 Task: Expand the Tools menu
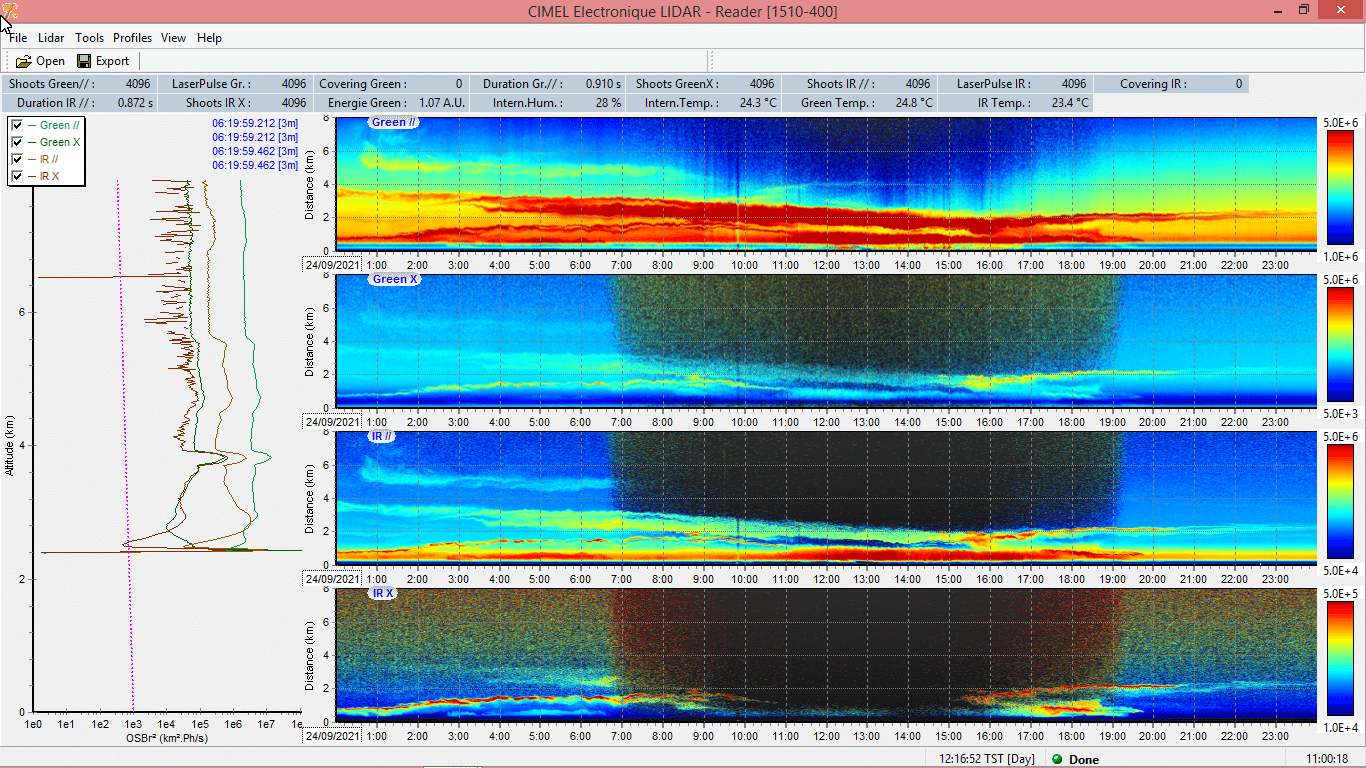pyautogui.click(x=89, y=38)
